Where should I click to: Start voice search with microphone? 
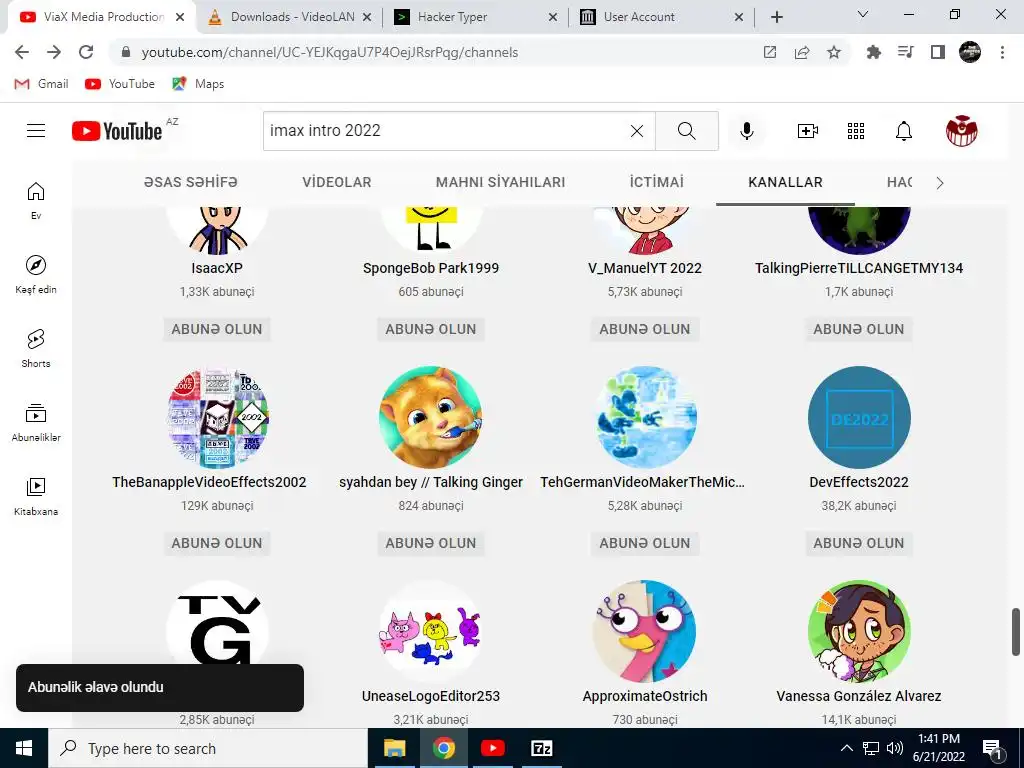pyautogui.click(x=746, y=131)
